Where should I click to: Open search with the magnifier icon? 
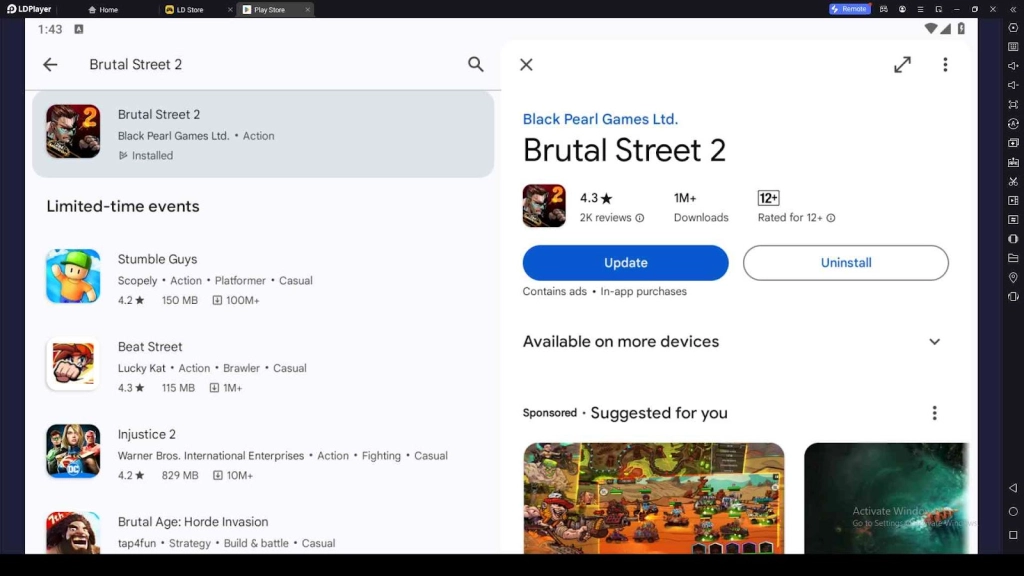(475, 64)
